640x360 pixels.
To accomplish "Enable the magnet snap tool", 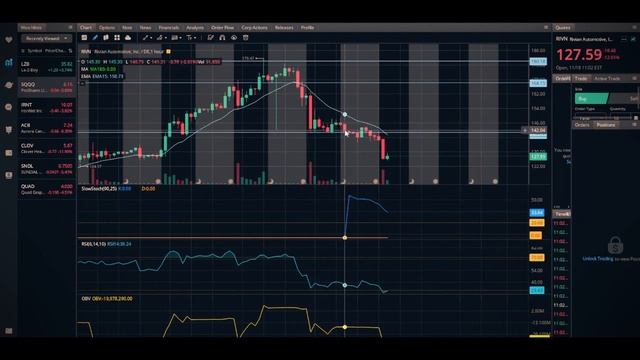I will tap(222, 38).
